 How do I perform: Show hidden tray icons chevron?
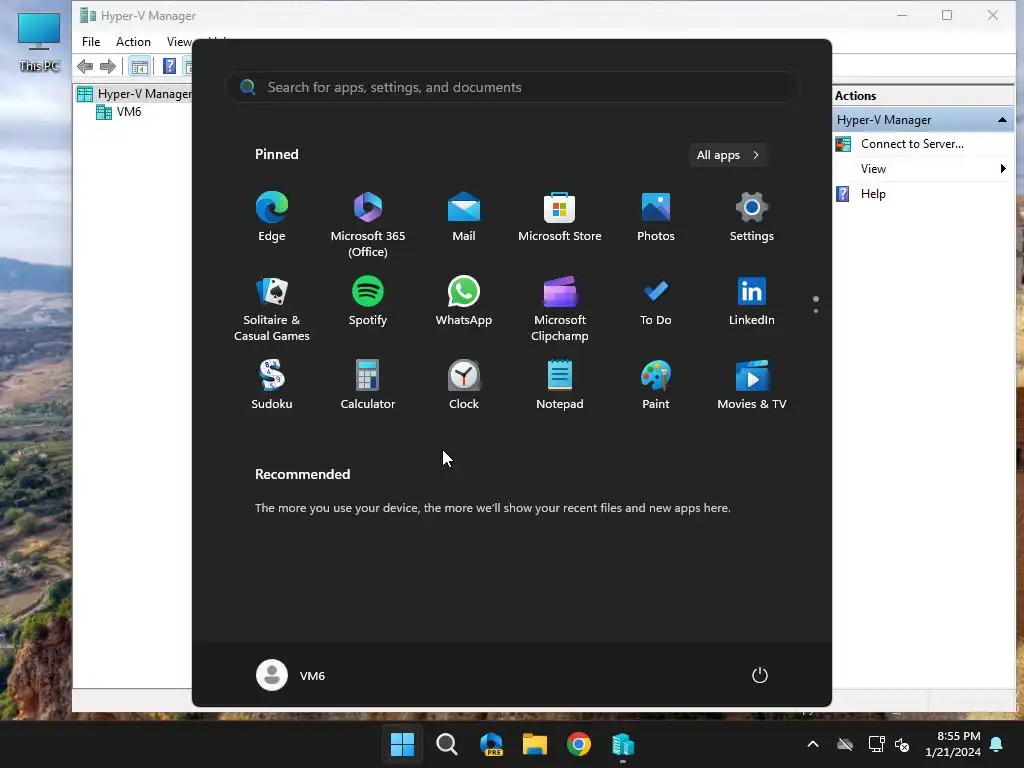[x=813, y=744]
